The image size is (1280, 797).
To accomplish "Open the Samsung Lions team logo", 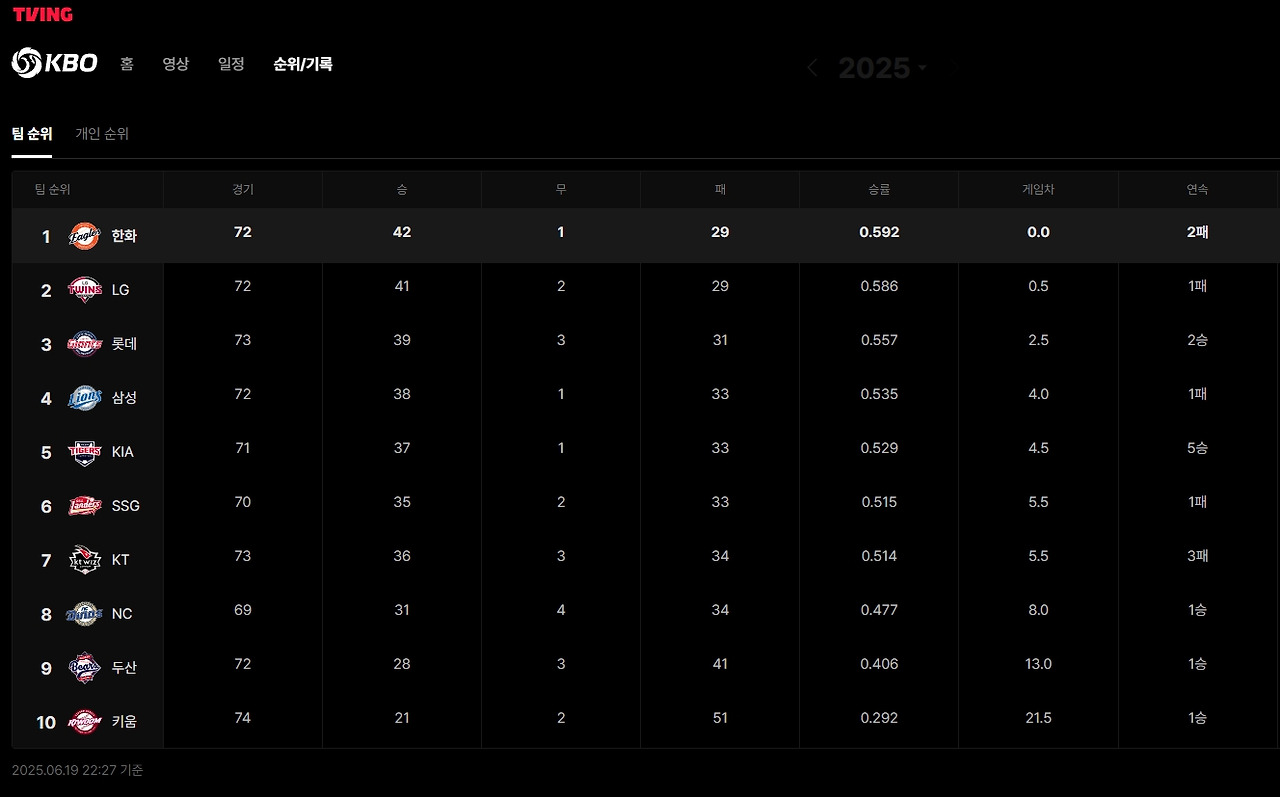I will (84, 398).
